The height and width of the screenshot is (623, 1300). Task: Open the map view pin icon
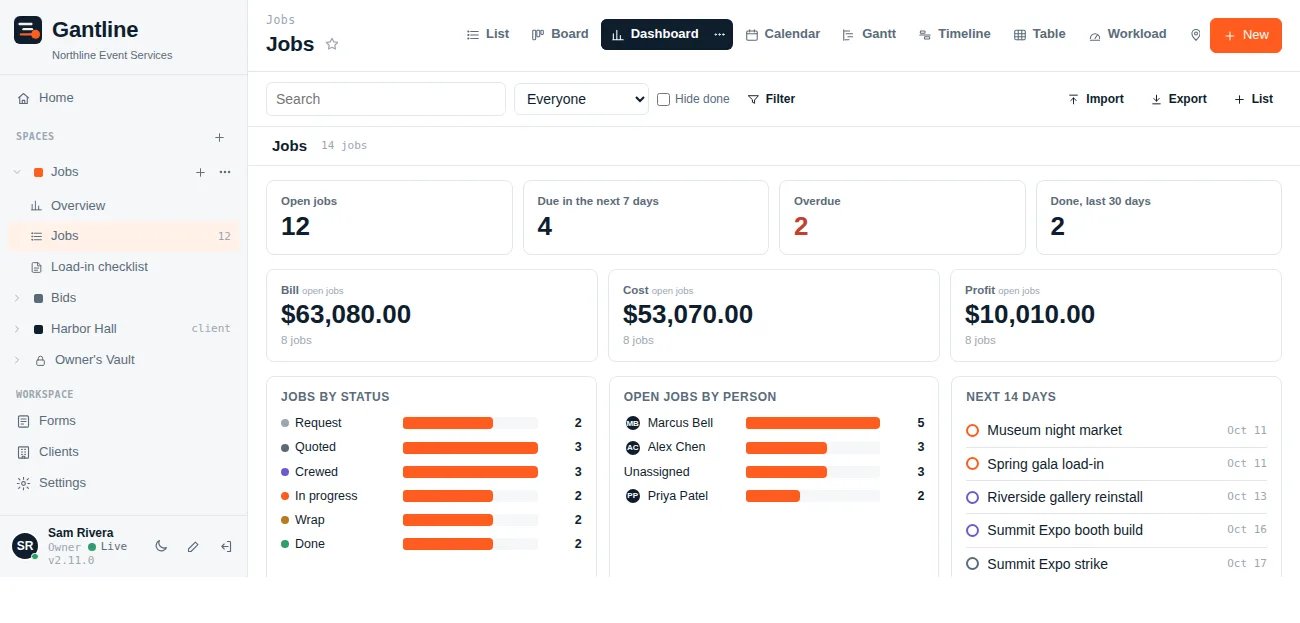point(1195,35)
